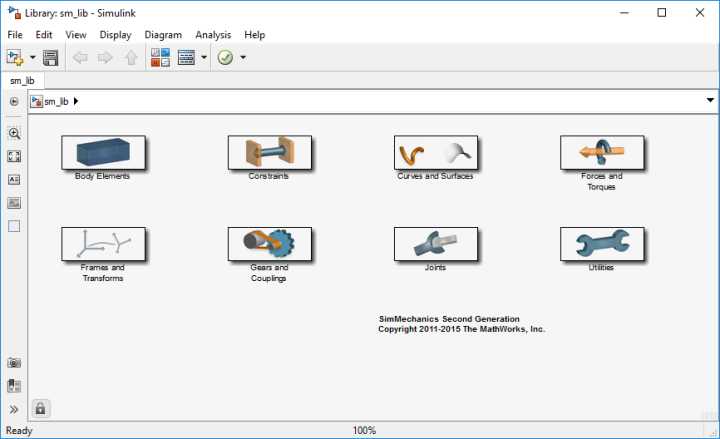Select the Annotation text tool

click(14, 180)
